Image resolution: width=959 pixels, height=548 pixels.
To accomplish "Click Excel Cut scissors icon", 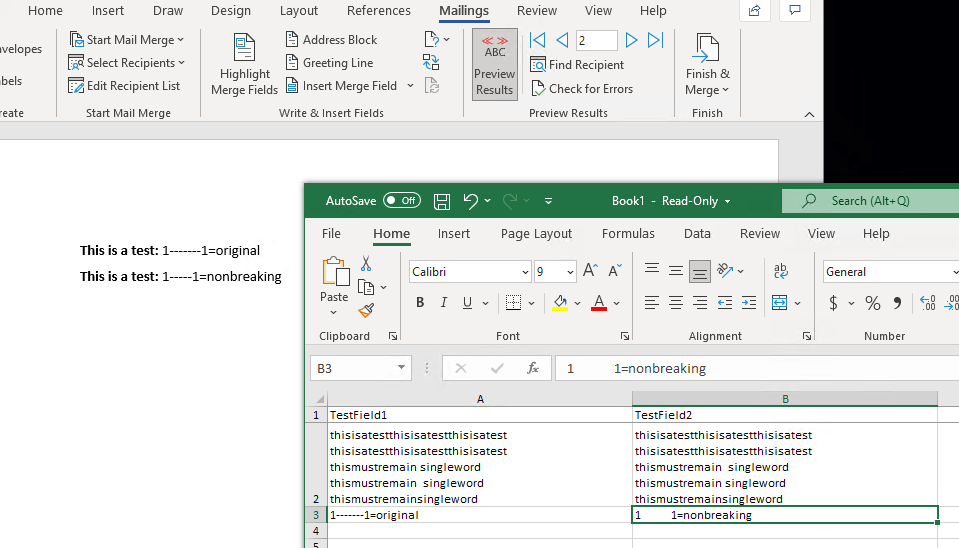I will (x=366, y=264).
